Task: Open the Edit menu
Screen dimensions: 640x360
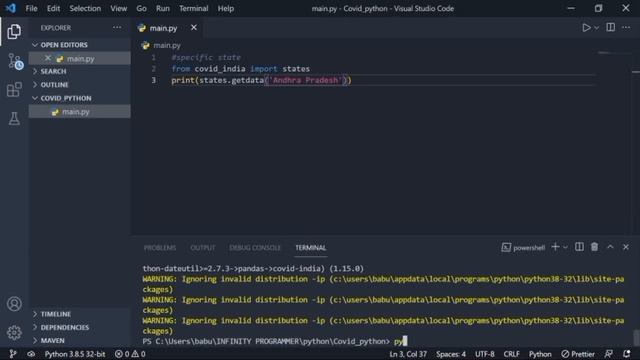Action: pyautogui.click(x=53, y=8)
